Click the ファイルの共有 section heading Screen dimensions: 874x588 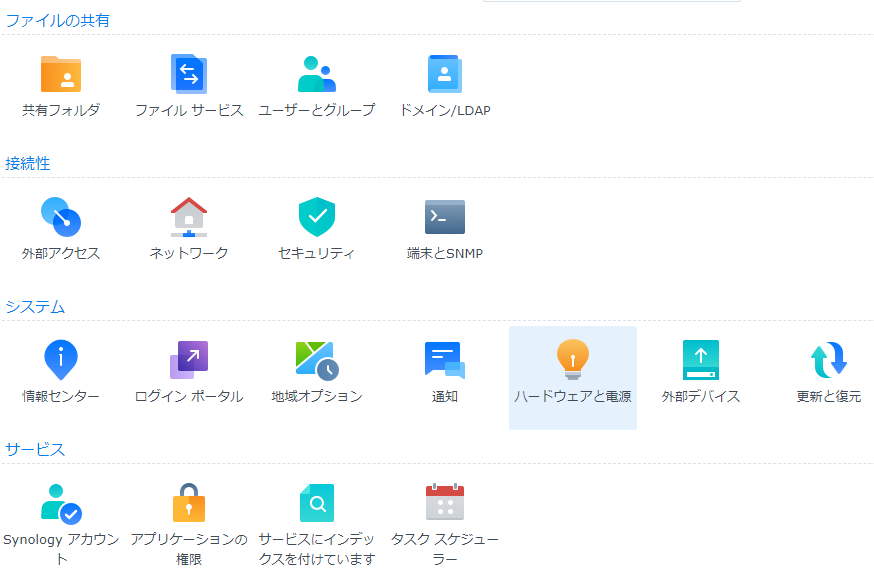click(x=57, y=21)
